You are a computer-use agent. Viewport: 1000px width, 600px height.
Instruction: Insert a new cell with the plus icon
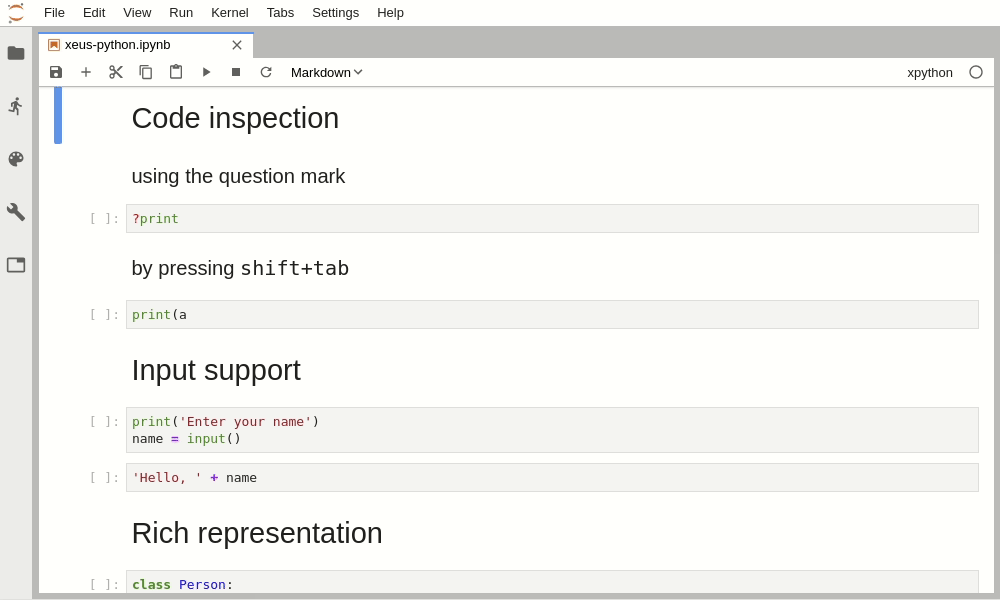point(86,72)
